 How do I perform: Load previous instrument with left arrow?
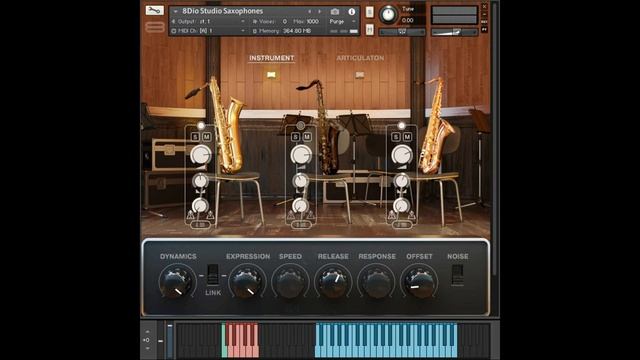click(x=310, y=11)
